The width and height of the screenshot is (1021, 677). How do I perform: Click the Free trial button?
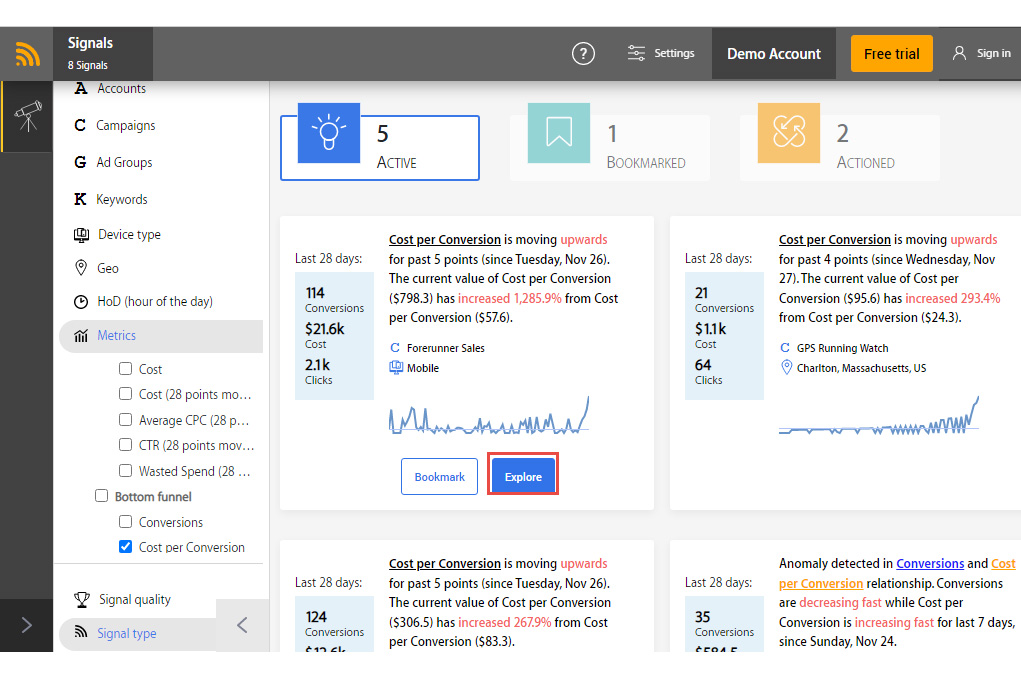(x=891, y=53)
